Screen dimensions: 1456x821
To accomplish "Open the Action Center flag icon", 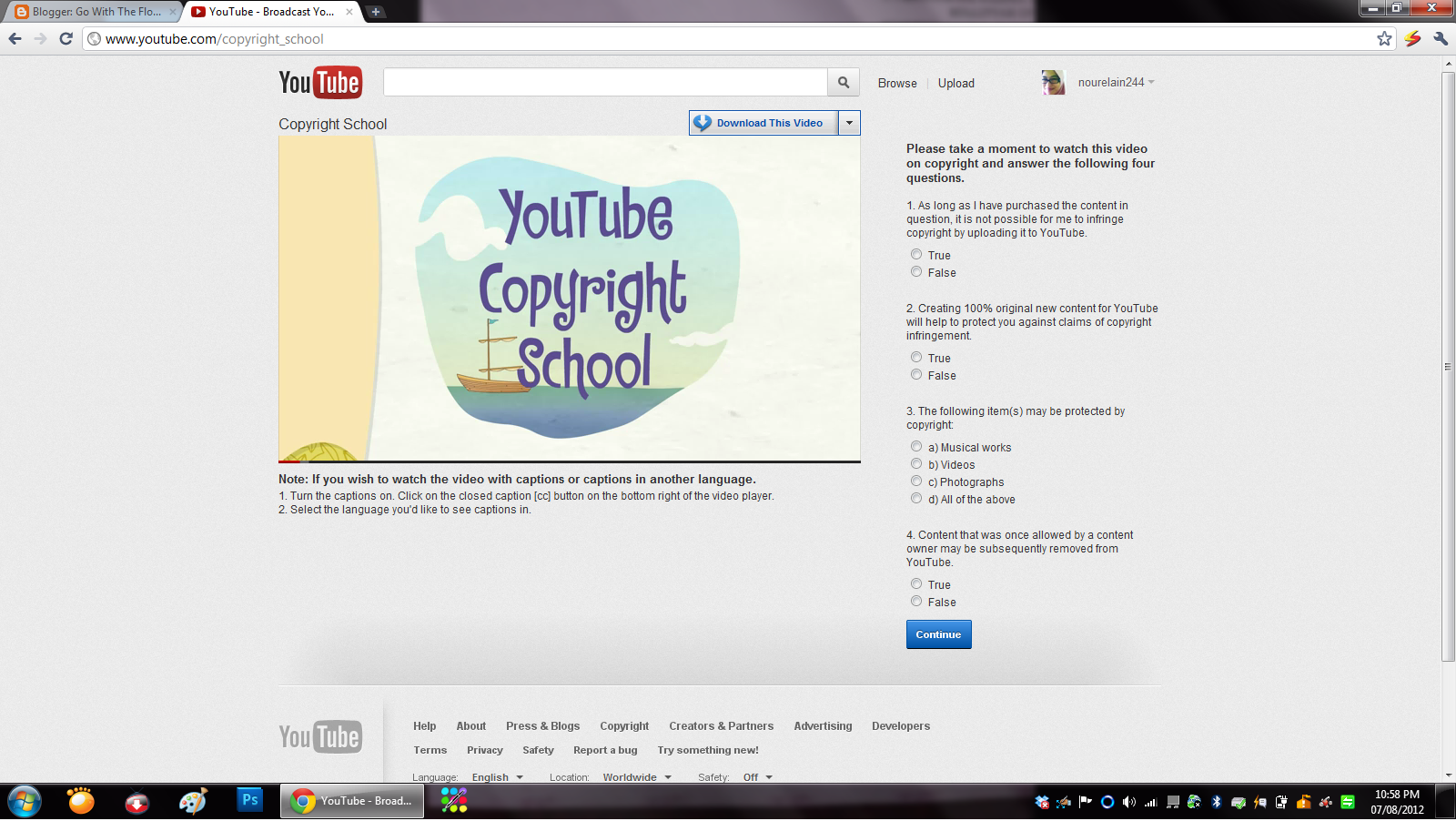I will coord(1086,802).
